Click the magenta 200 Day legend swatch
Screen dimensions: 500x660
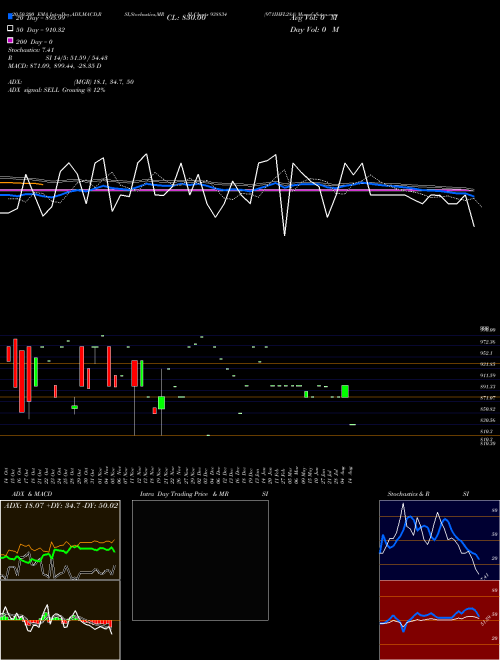(11, 41)
